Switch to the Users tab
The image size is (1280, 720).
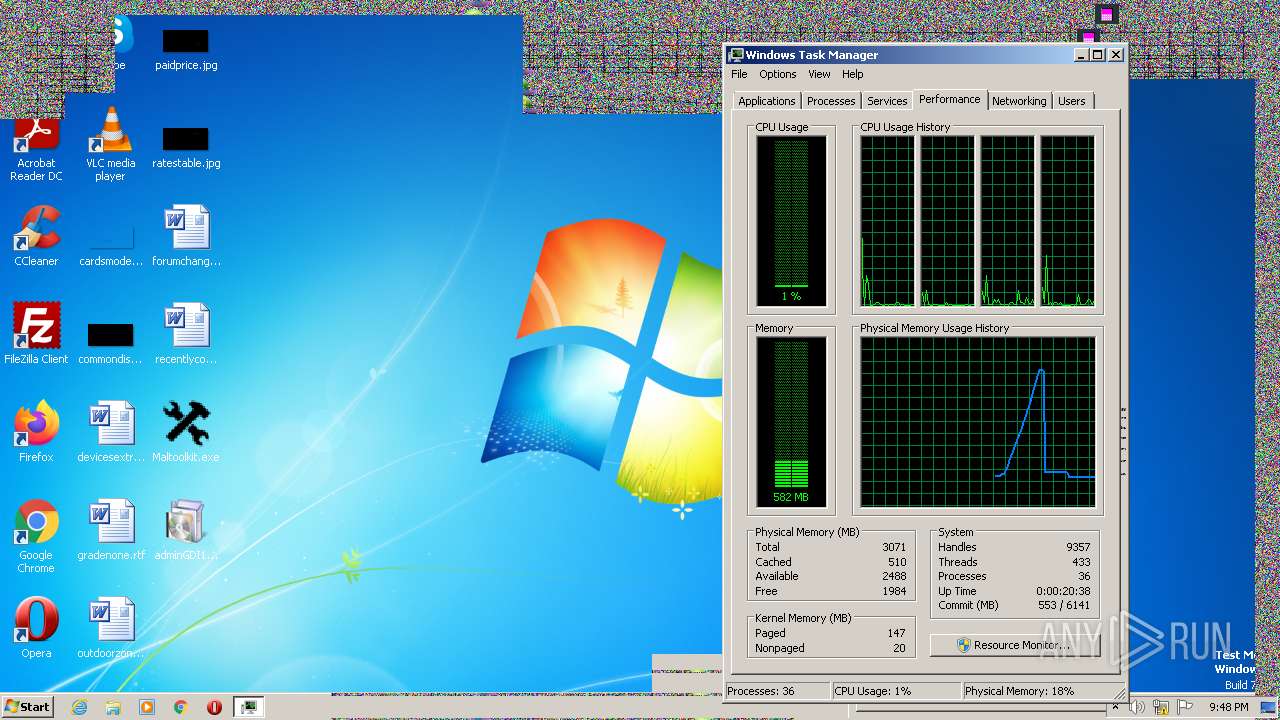click(x=1071, y=101)
